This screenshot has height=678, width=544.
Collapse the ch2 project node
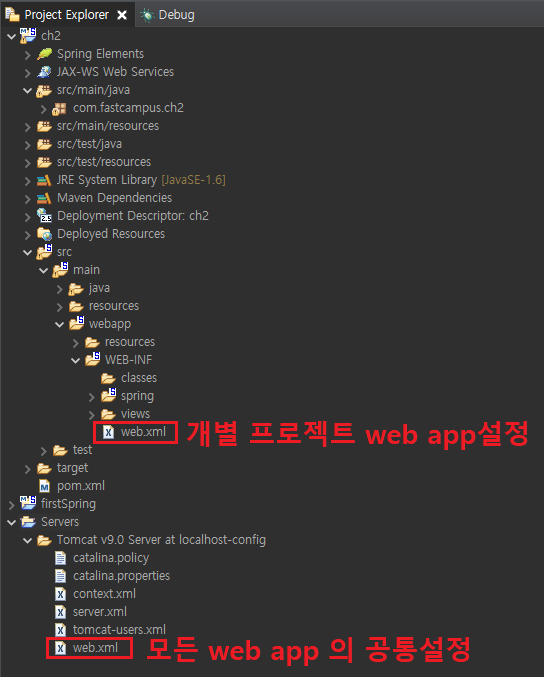pos(11,36)
